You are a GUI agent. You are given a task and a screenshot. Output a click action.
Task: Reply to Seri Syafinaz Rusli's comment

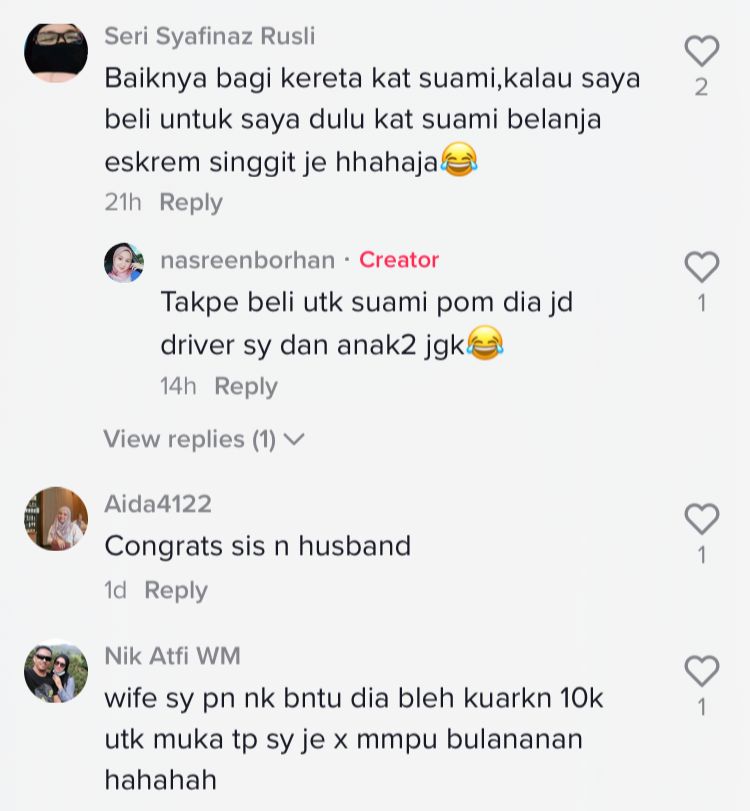[191, 202]
